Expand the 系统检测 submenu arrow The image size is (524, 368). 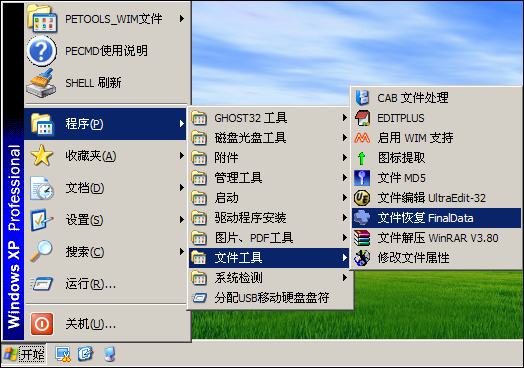[345, 278]
